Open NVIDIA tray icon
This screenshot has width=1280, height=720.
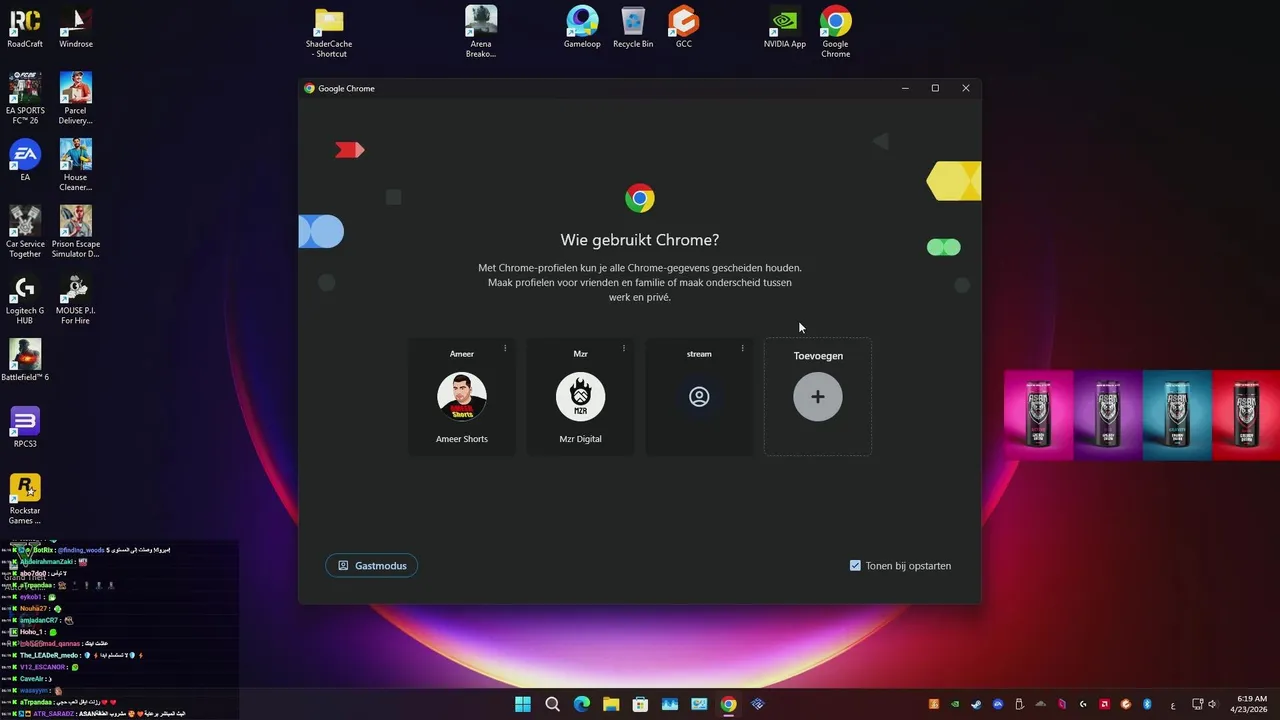tap(955, 704)
